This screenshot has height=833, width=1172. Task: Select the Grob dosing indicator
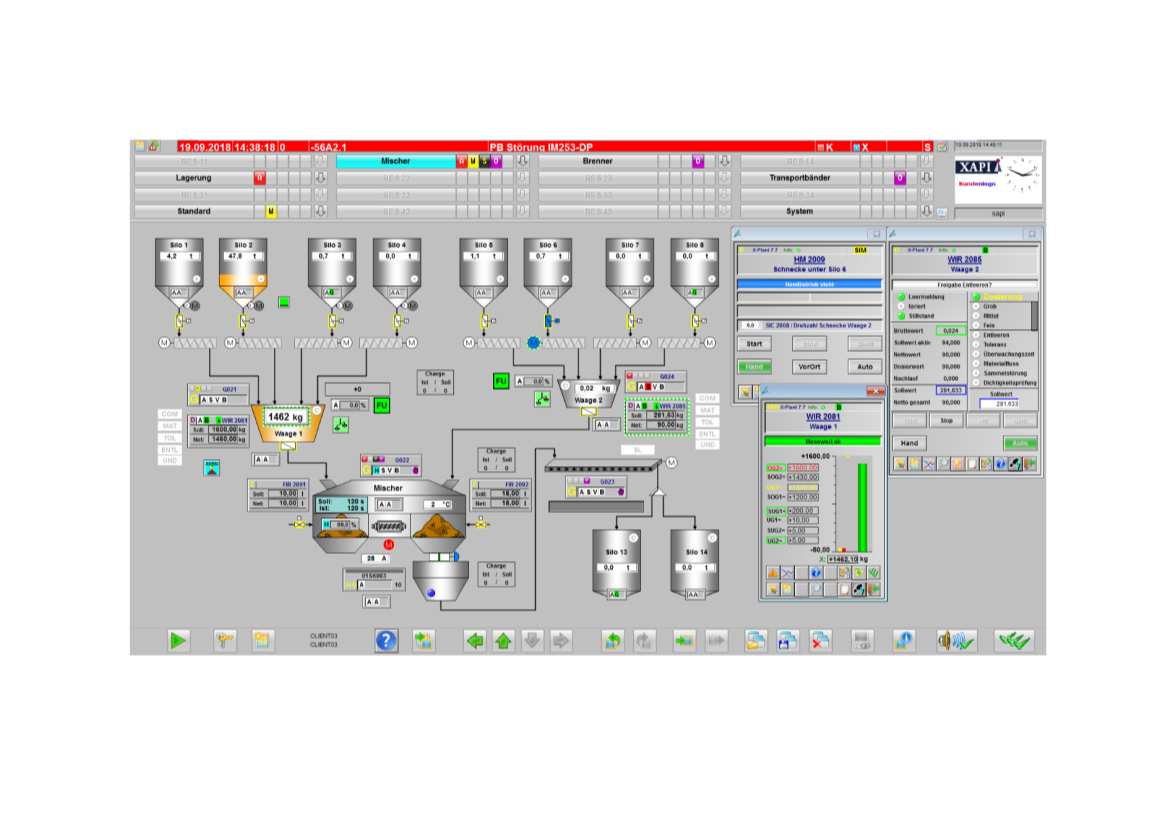(x=977, y=306)
